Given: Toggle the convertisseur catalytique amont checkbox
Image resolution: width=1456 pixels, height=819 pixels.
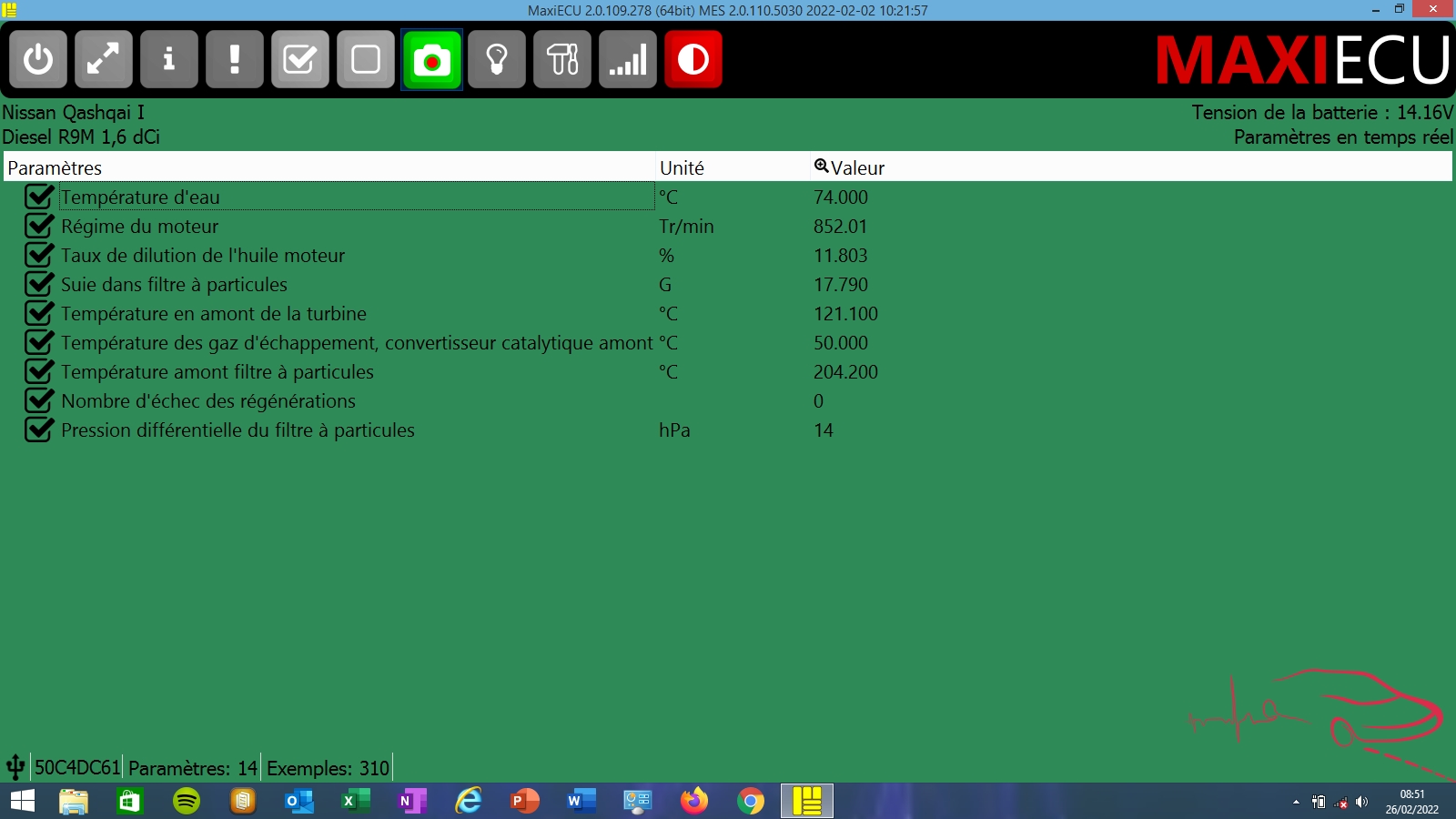Looking at the screenshot, I should pyautogui.click(x=39, y=342).
